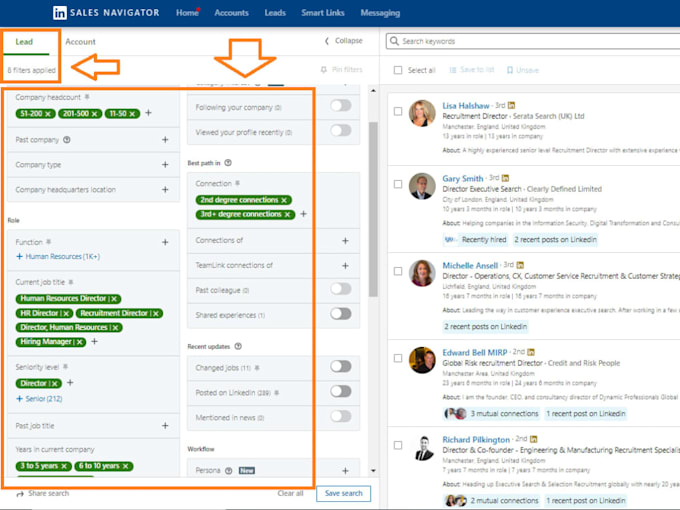
Task: Open the Home menu
Action: tap(187, 13)
